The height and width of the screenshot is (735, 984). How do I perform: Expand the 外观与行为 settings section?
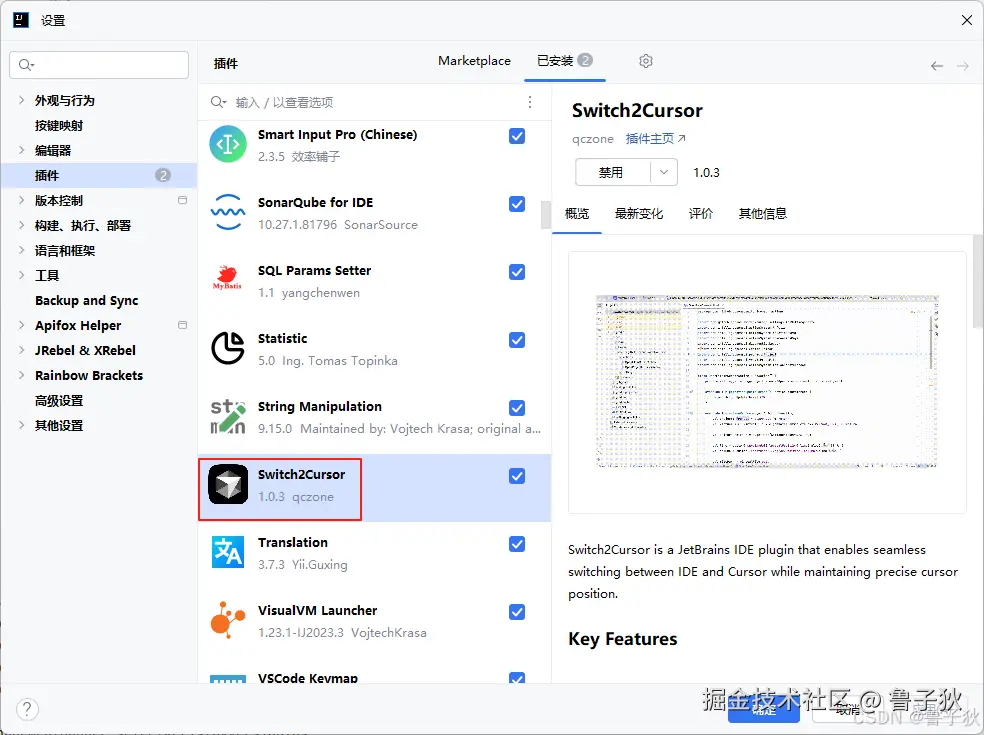click(21, 100)
